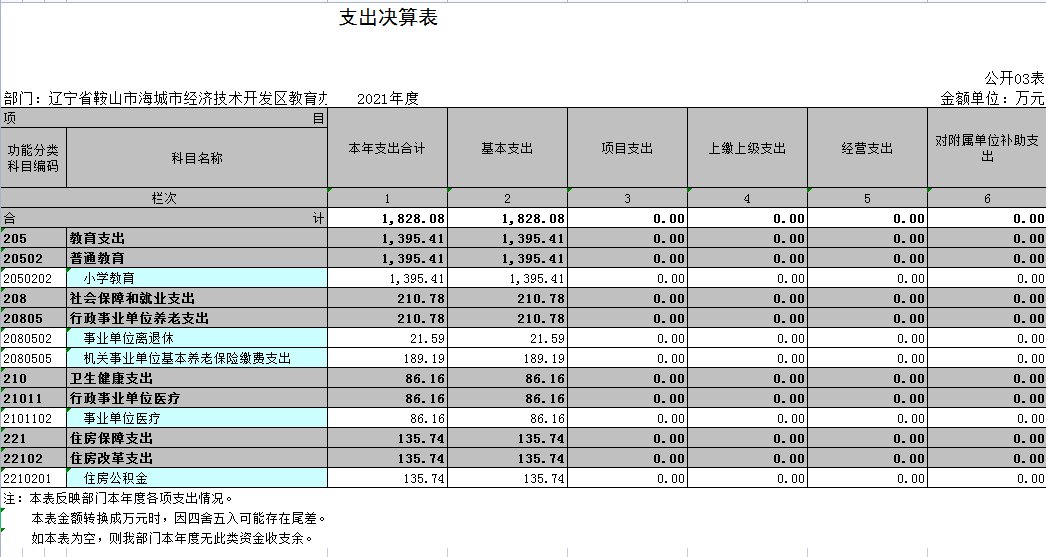Click the 机关事业单位基本养老保险缴费支出 cell
This screenshot has width=1046, height=557.
(197, 358)
